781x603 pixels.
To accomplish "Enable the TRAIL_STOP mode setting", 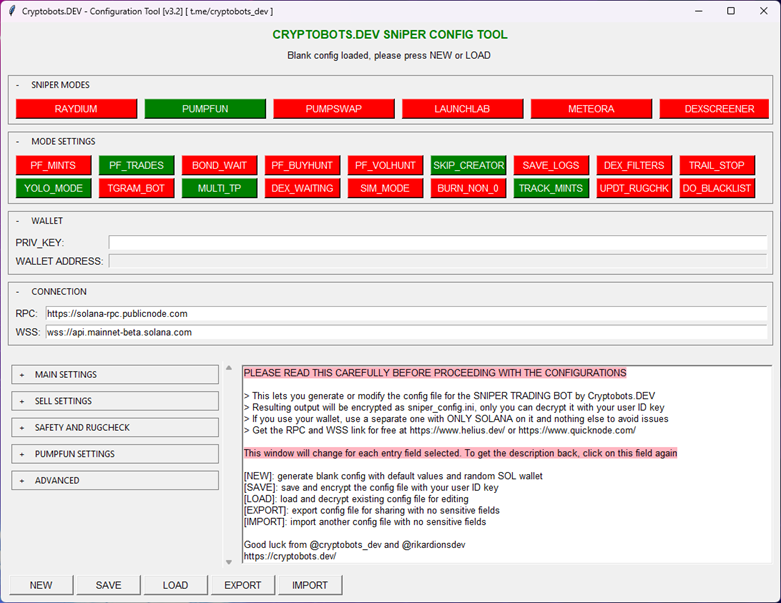I will click(717, 165).
